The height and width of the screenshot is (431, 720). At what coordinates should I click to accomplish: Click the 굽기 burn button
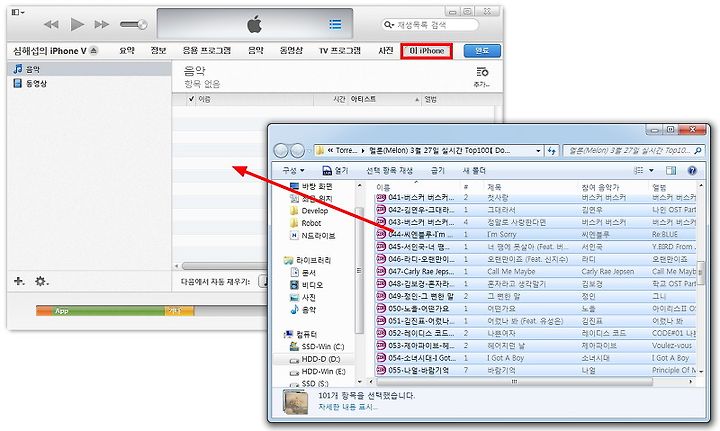click(438, 170)
